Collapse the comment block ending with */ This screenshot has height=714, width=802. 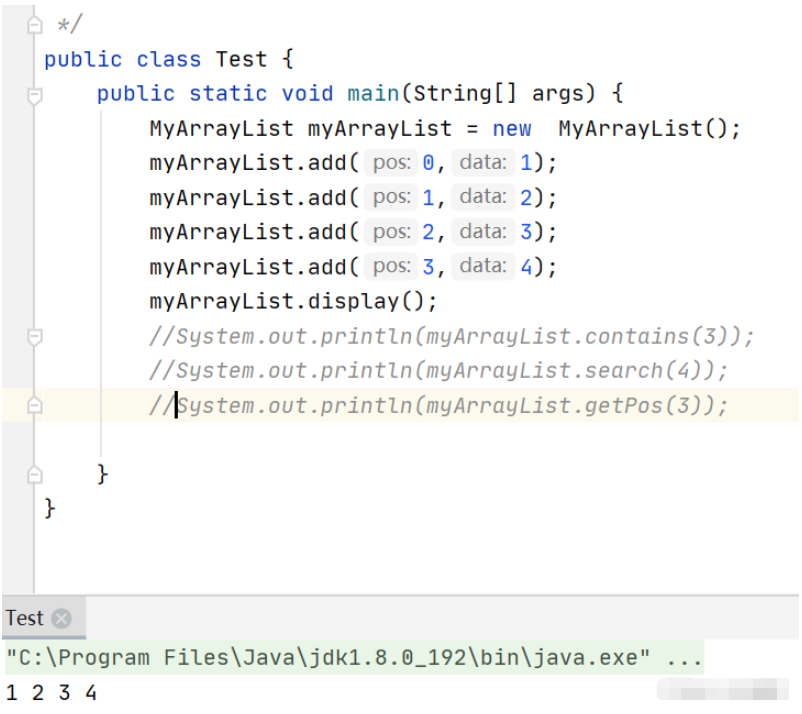pyautogui.click(x=35, y=25)
